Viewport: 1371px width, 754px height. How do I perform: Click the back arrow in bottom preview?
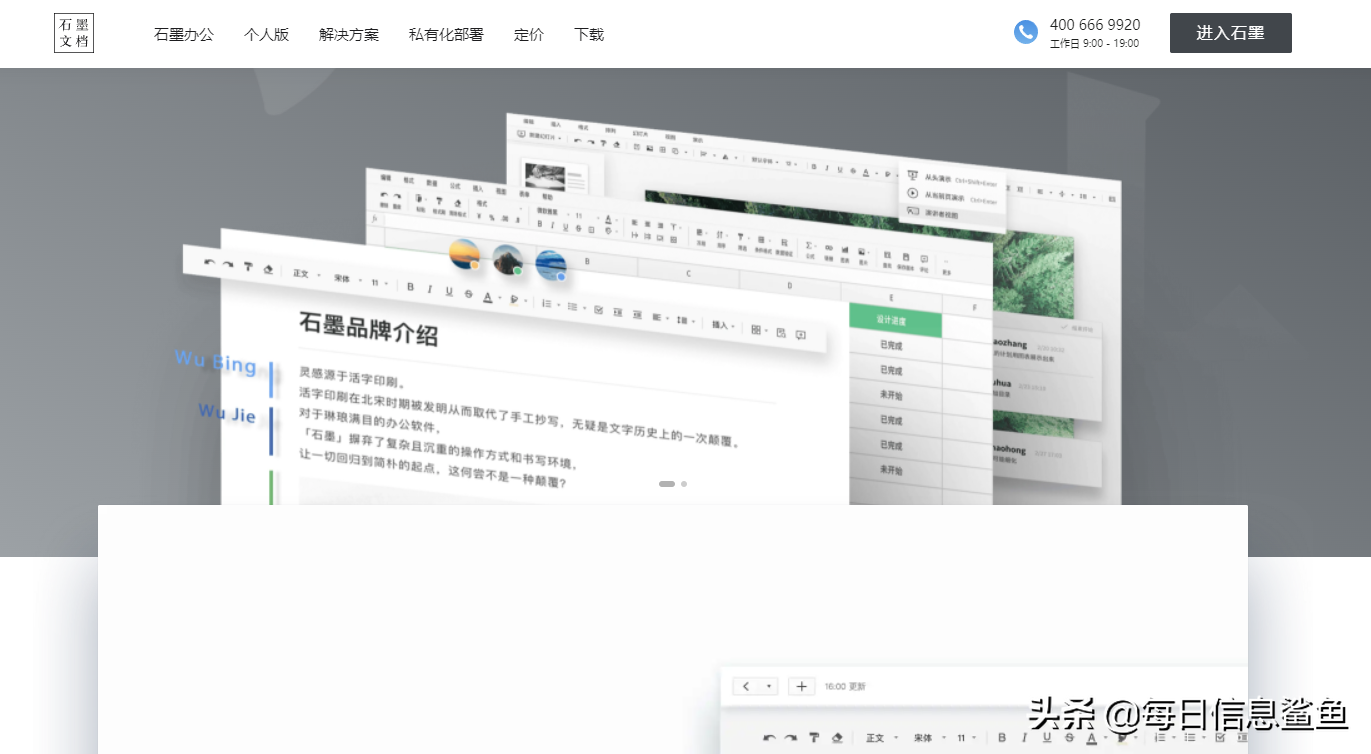point(746,686)
